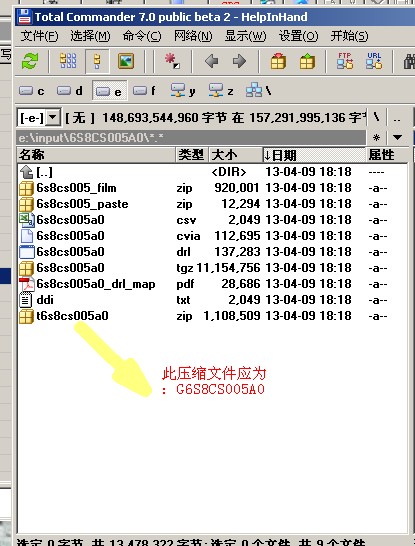Toggle thumbnail picture view icon
This screenshot has width=415, height=546.
[126, 61]
